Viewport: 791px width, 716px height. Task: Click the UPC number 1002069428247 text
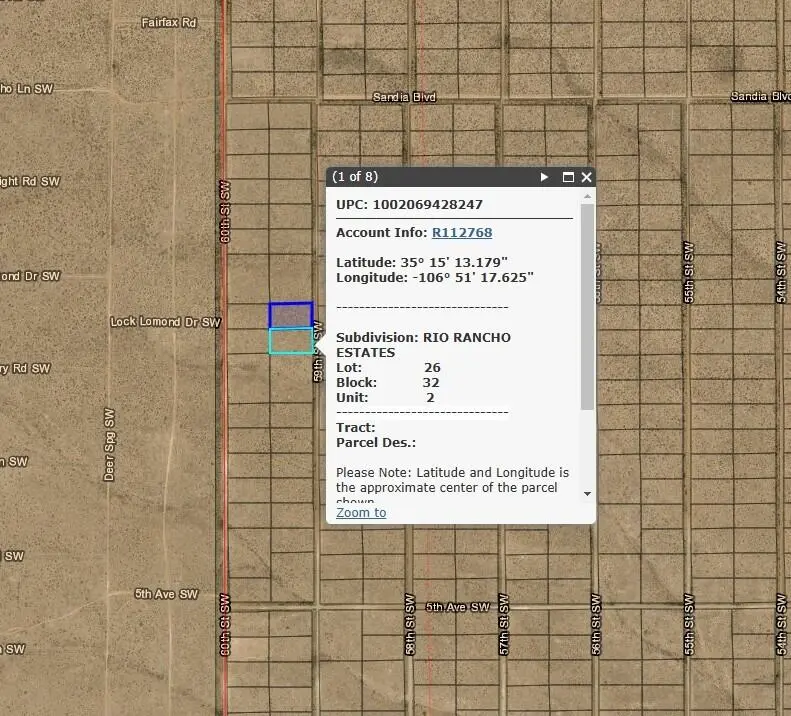(427, 204)
